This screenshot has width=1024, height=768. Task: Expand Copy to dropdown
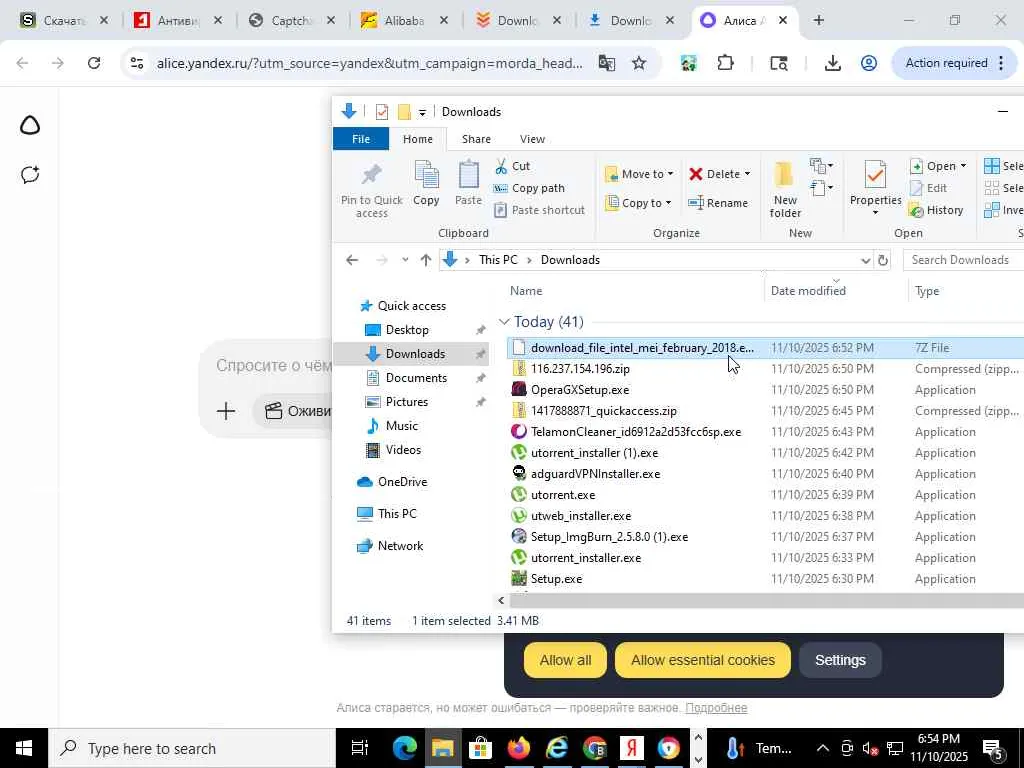(x=668, y=203)
